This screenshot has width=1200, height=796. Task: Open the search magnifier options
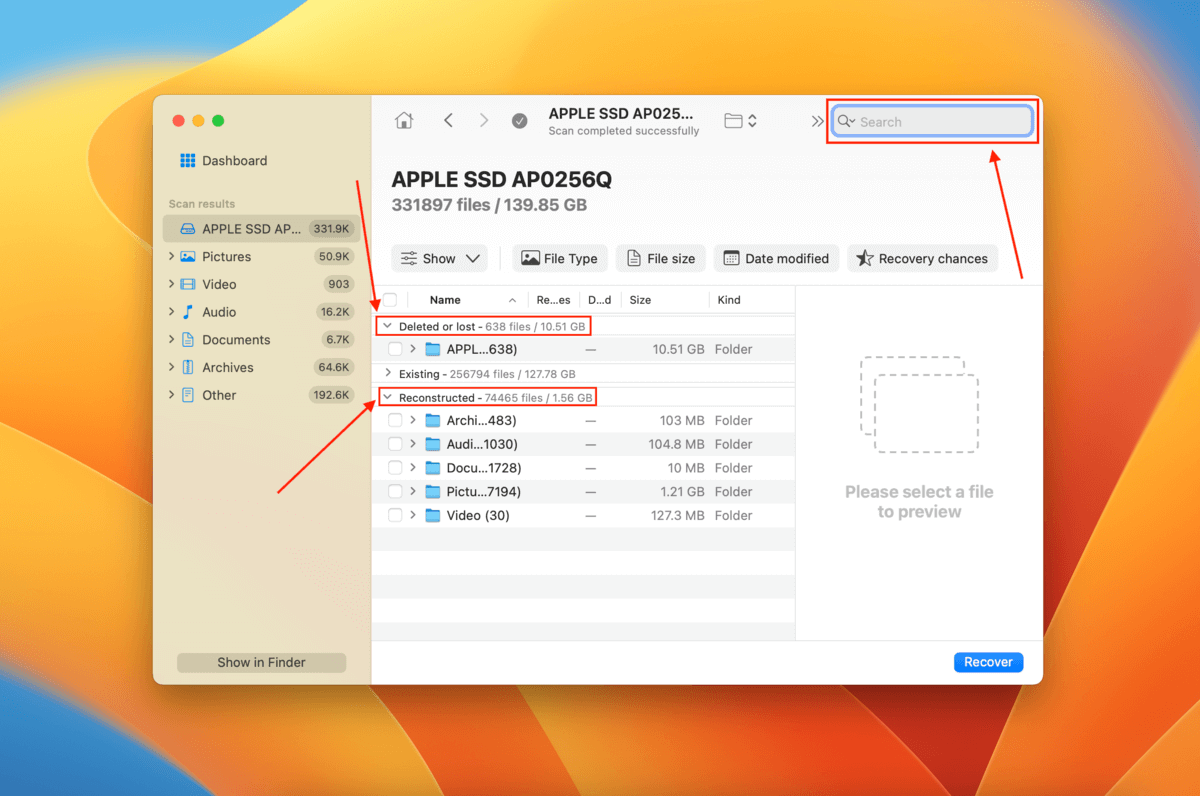(846, 122)
